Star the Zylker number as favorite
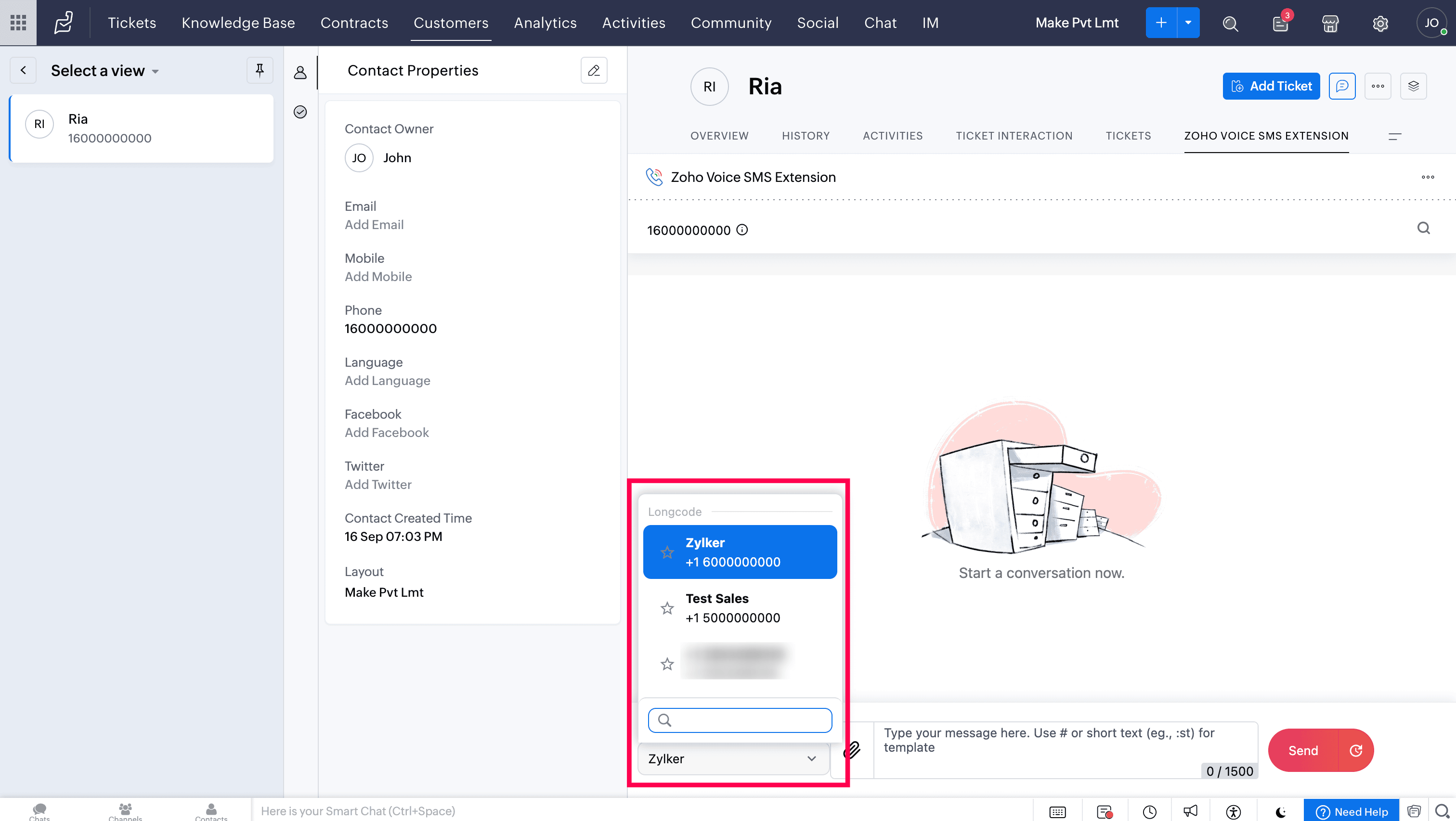 click(x=667, y=552)
